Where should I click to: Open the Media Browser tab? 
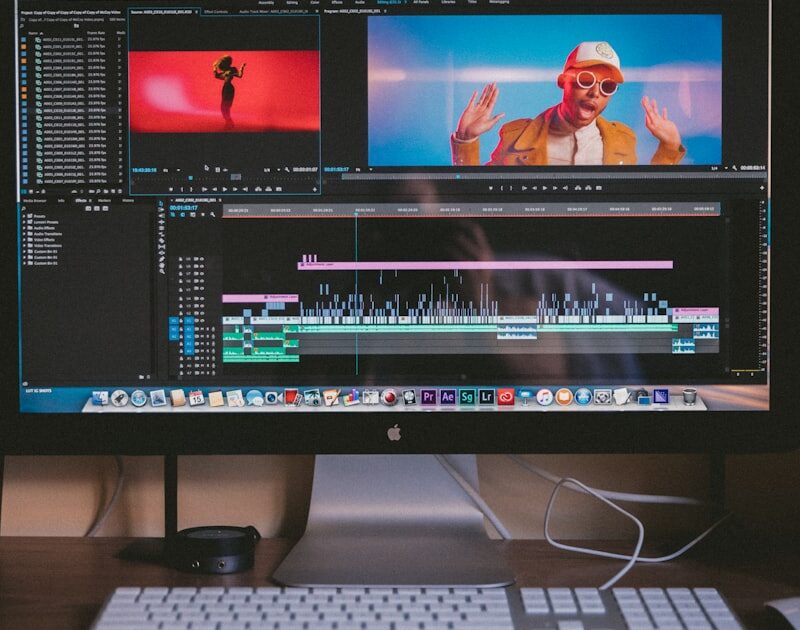pos(35,201)
